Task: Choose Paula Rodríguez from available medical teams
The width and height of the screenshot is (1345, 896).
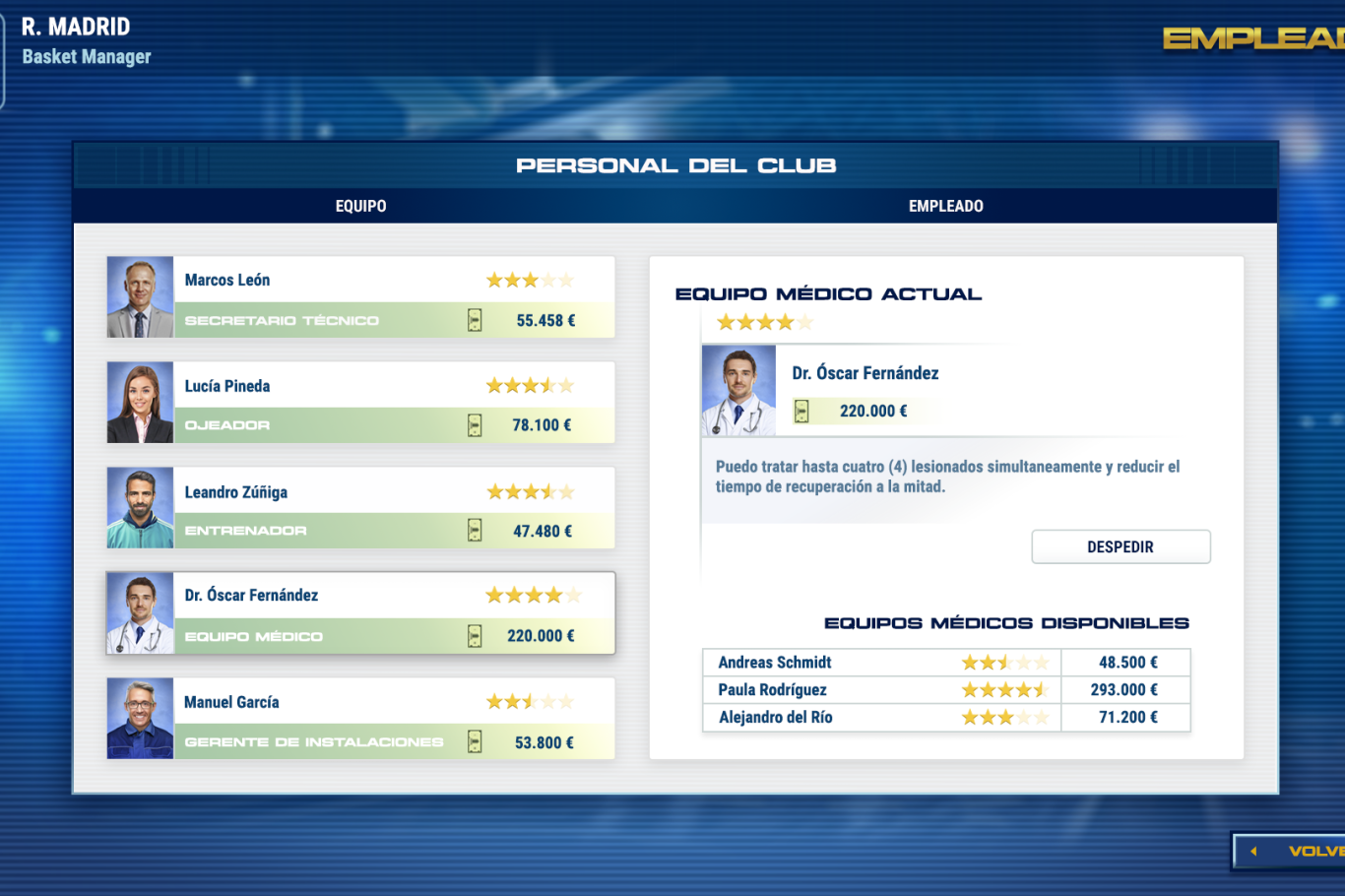Action: point(773,690)
